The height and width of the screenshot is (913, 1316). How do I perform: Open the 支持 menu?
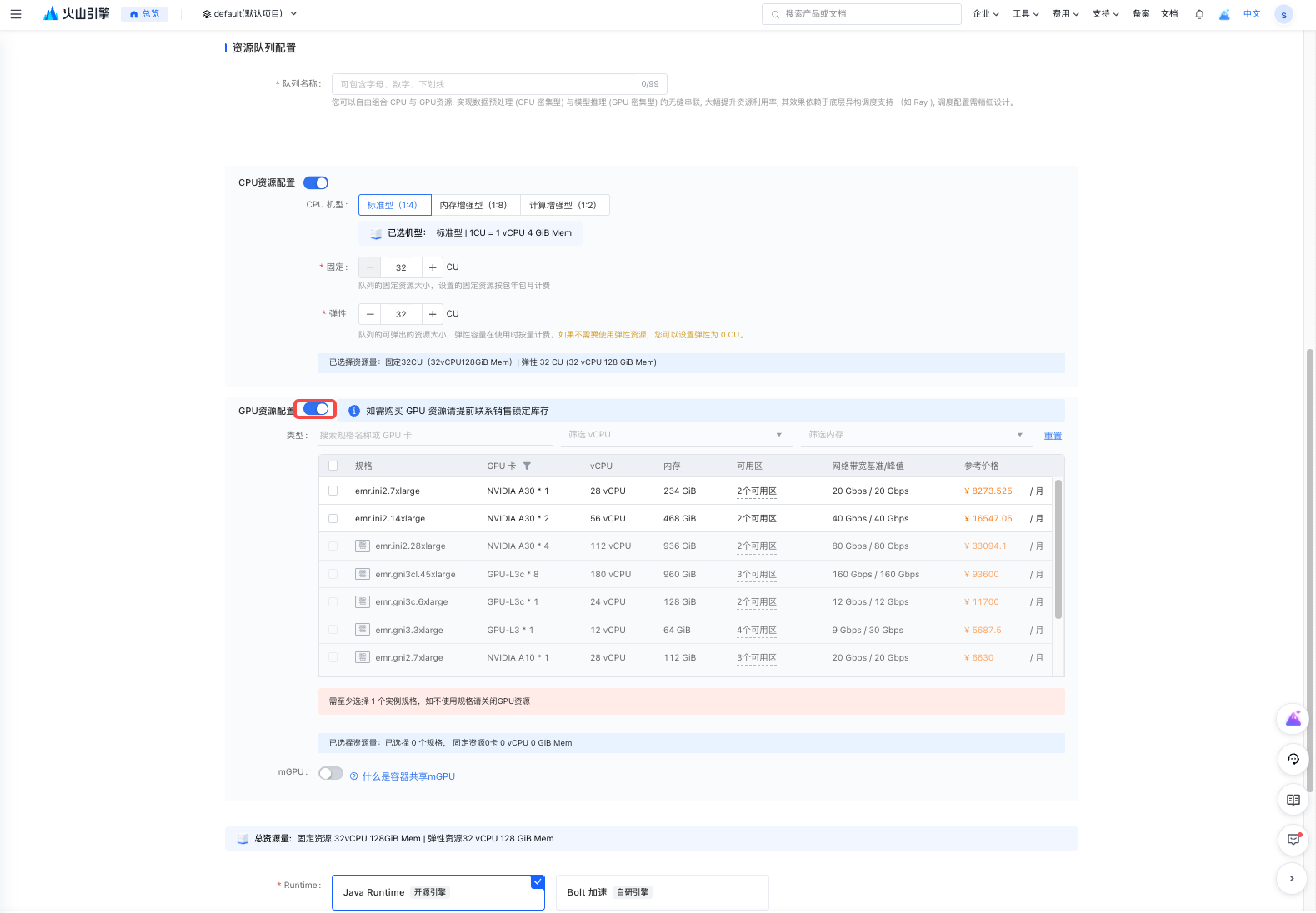[1105, 14]
